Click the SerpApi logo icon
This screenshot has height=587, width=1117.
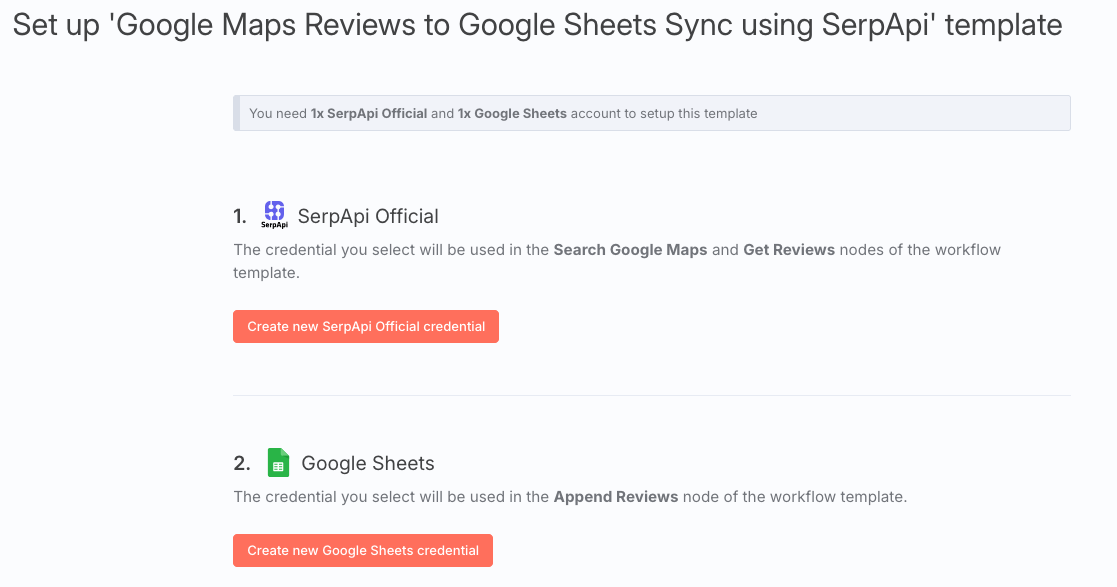click(274, 214)
